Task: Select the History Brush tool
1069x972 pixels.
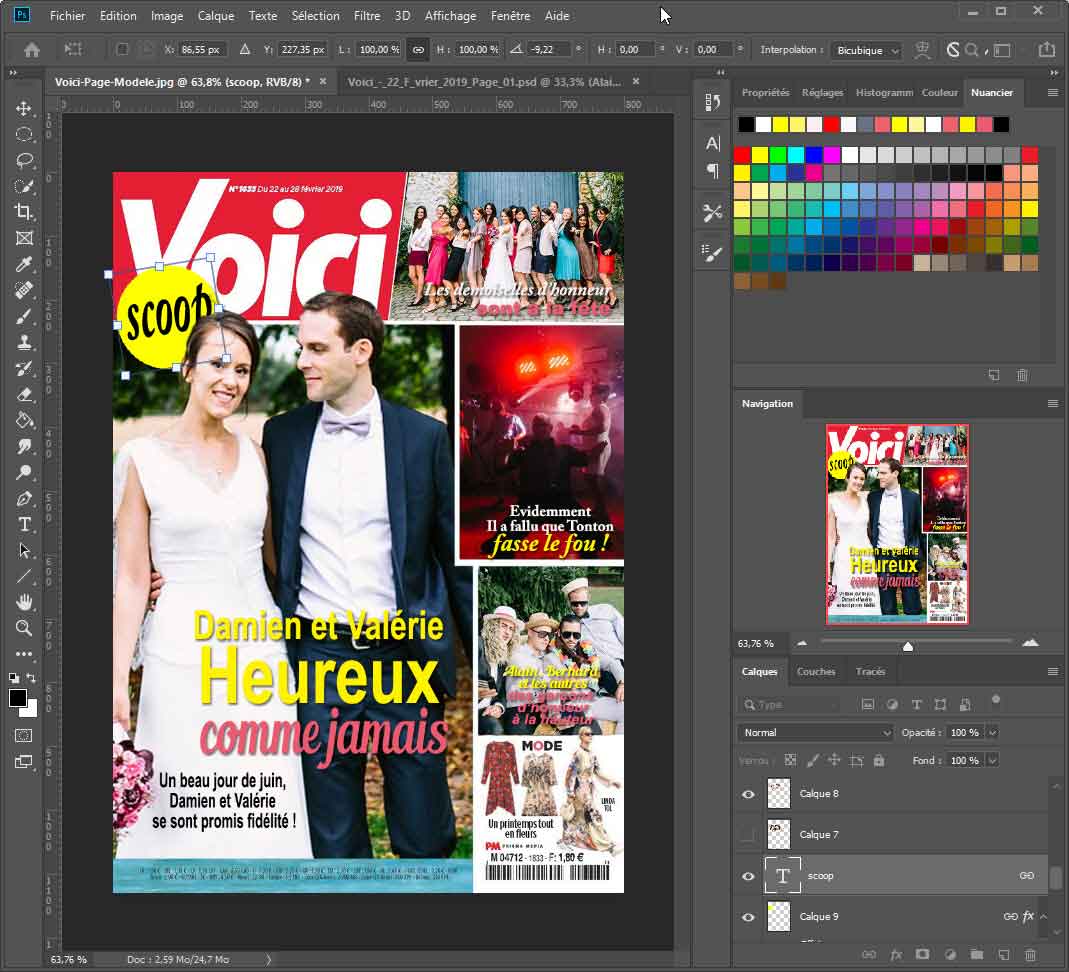Action: coord(24,368)
